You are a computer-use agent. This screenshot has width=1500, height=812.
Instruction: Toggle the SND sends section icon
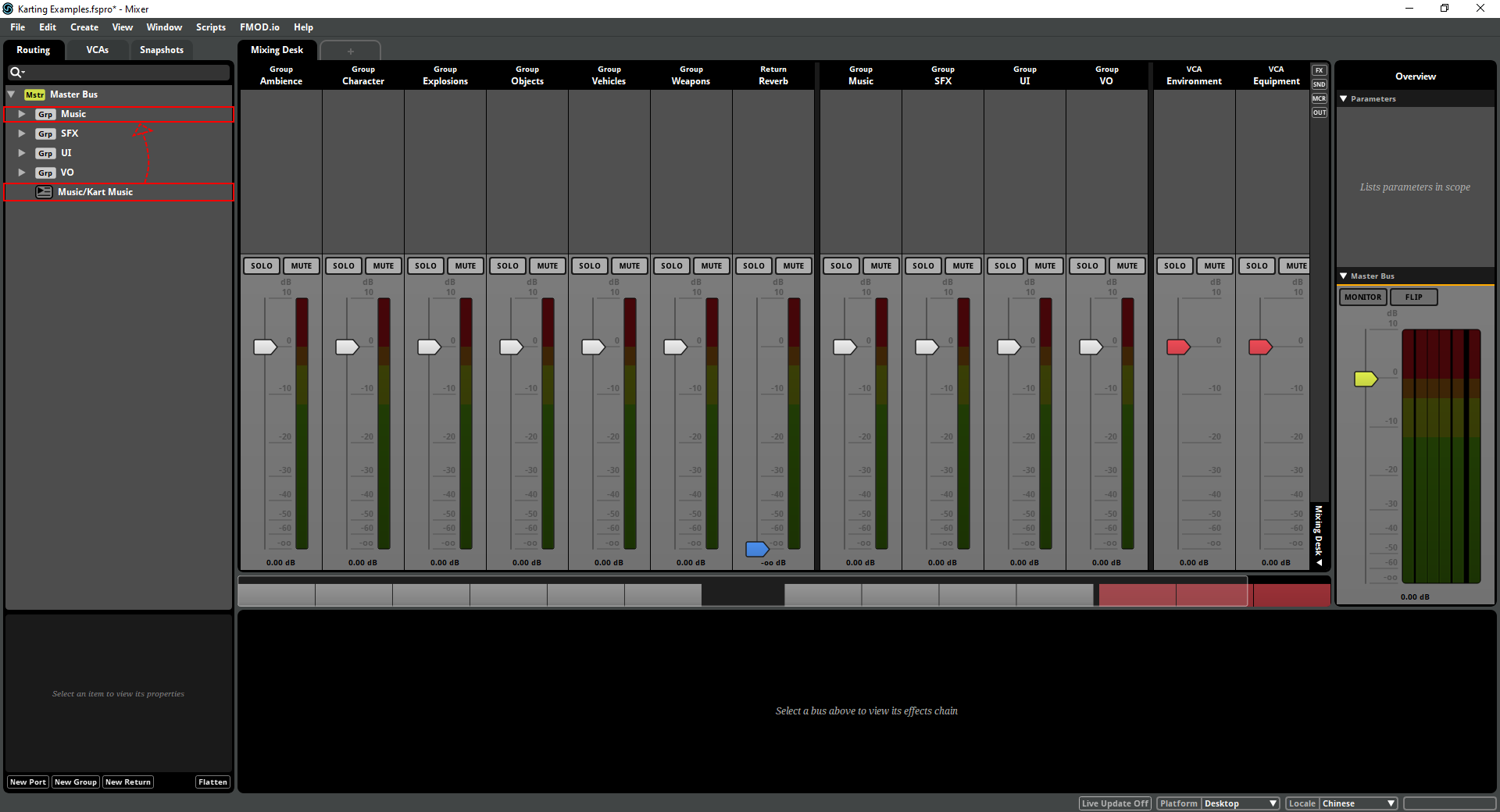[x=1320, y=84]
